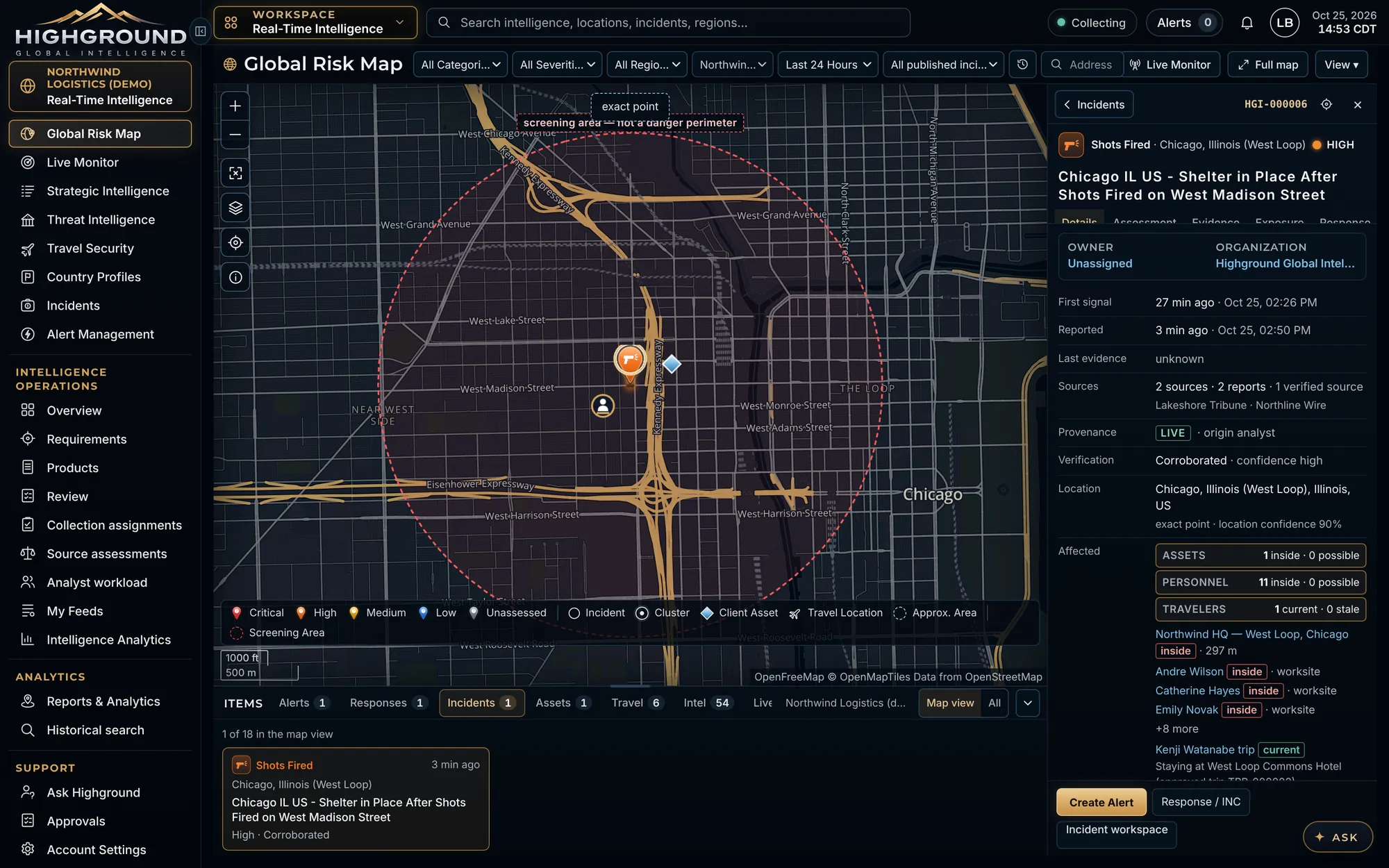Viewport: 1389px width, 868px height.
Task: Toggle All items filter
Action: [x=995, y=703]
